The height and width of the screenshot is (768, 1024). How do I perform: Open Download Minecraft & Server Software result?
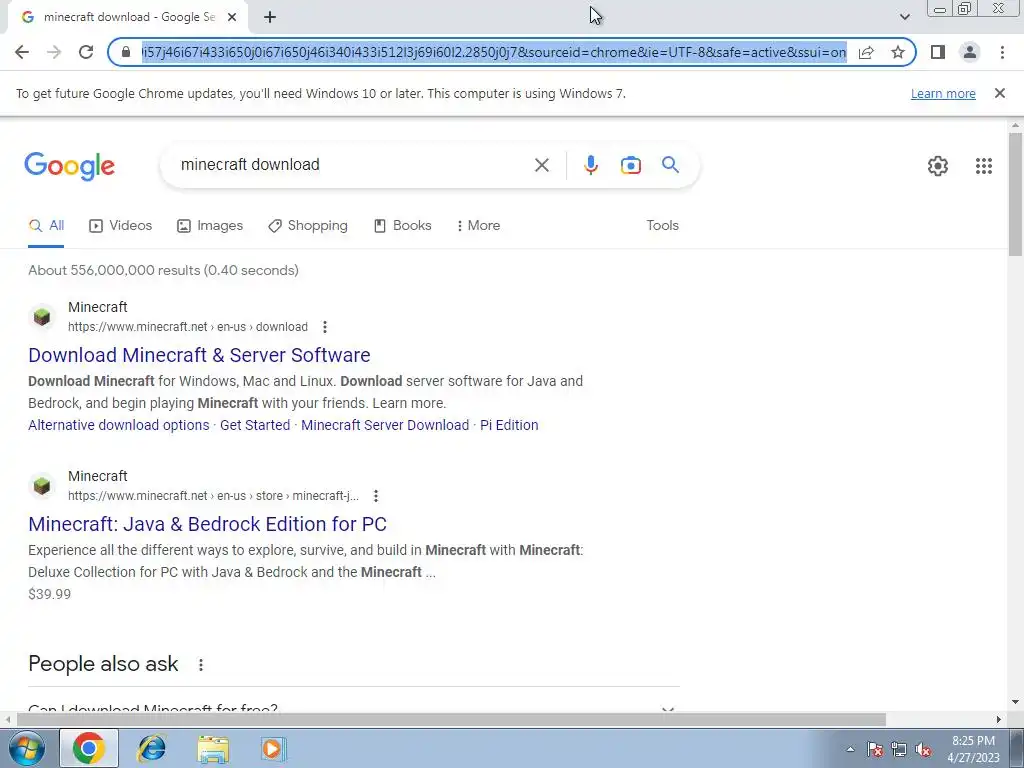(x=199, y=355)
